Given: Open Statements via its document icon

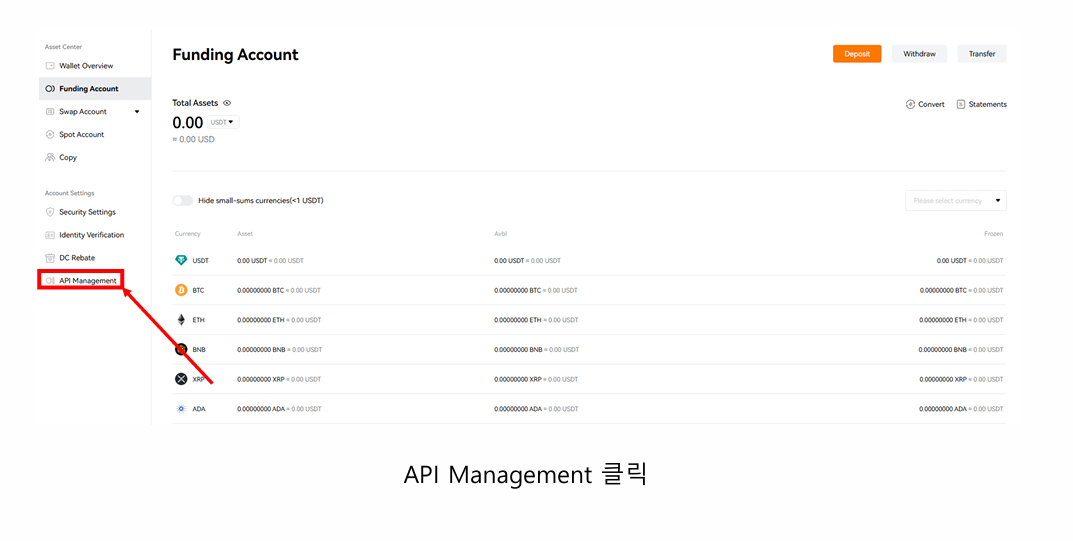Looking at the screenshot, I should click(x=961, y=104).
